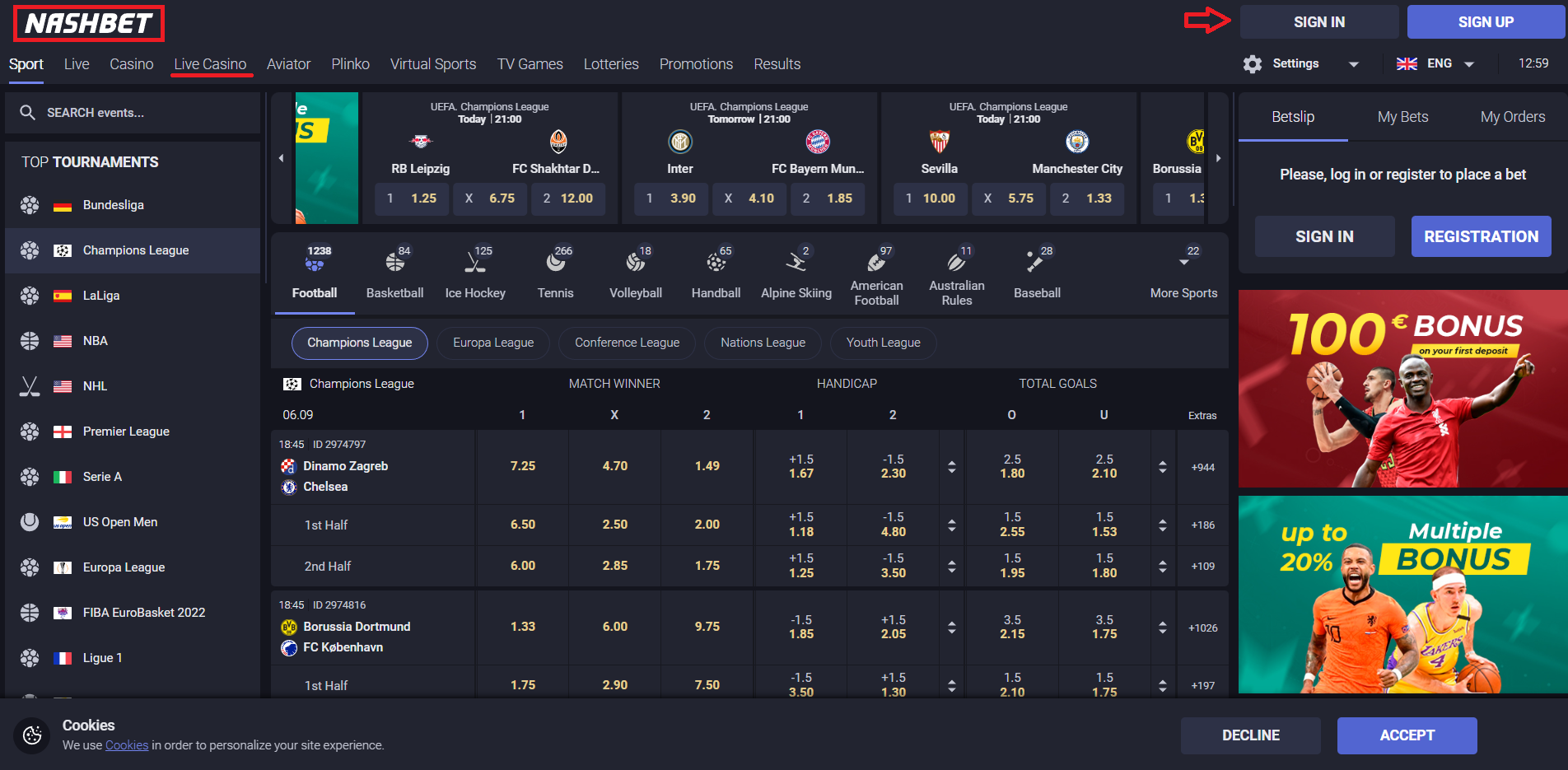Pick Sevilla win odds 10.00 in carousel
This screenshot has width=1568, height=770.
[931, 198]
